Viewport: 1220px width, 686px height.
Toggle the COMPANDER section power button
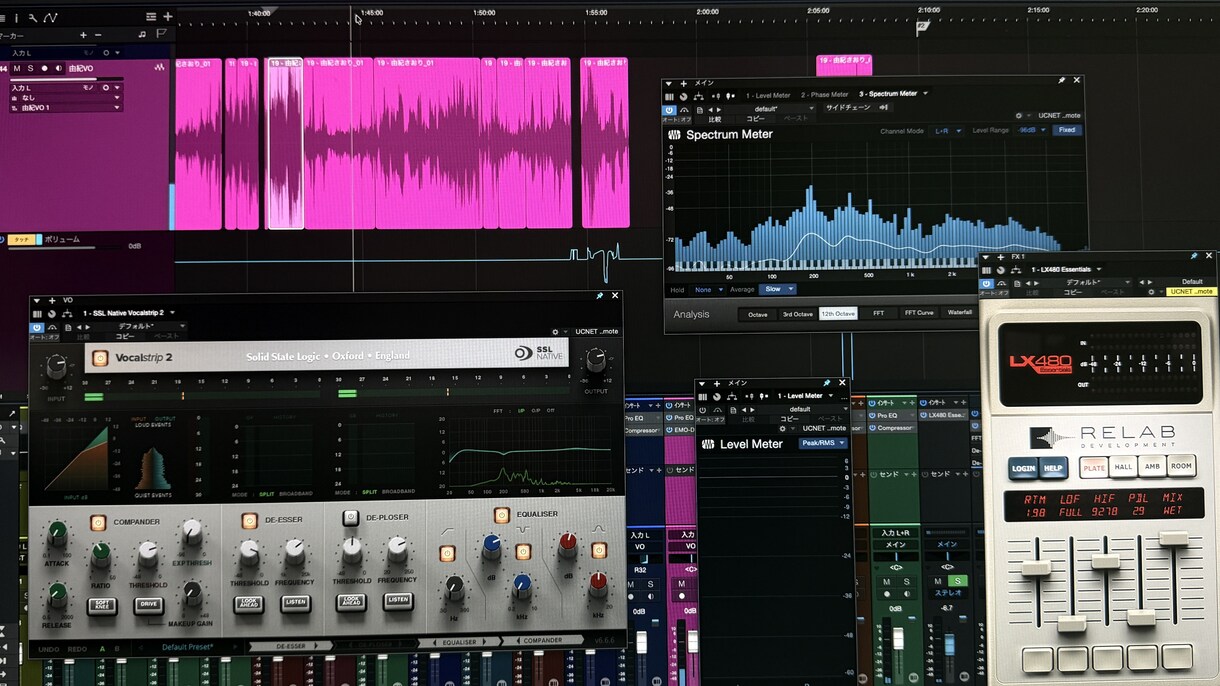click(x=98, y=522)
